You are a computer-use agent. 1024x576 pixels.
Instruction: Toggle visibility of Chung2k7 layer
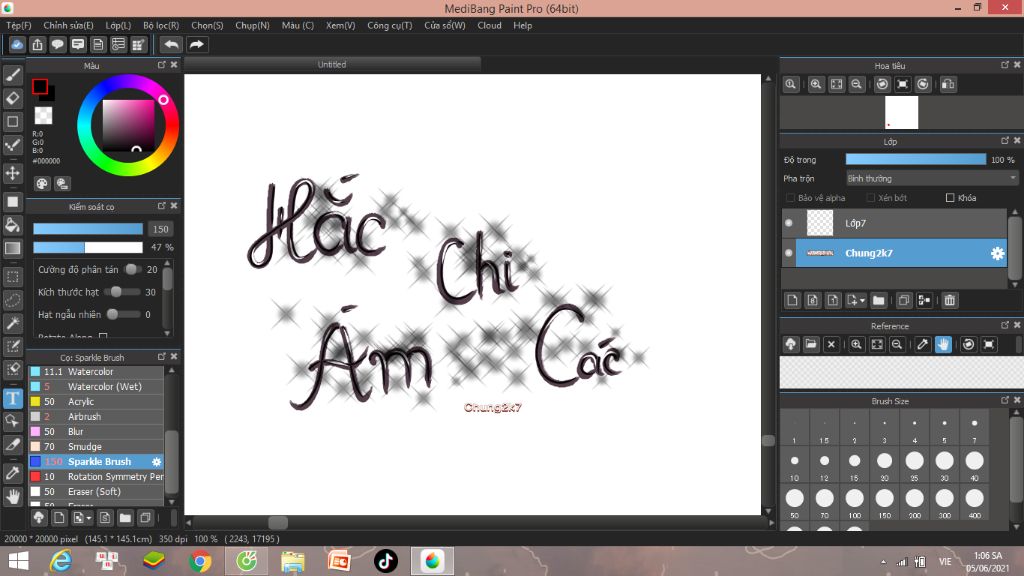coord(789,253)
